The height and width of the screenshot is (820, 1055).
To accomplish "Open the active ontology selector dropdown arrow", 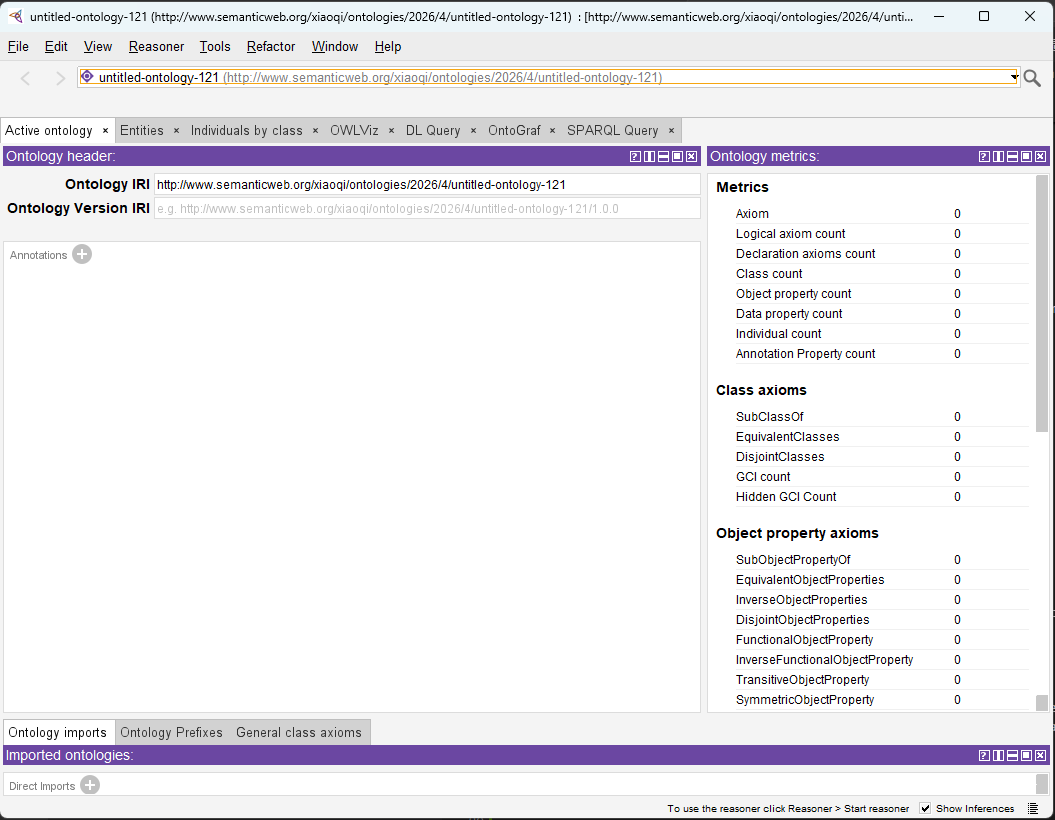I will pyautogui.click(x=1013, y=77).
